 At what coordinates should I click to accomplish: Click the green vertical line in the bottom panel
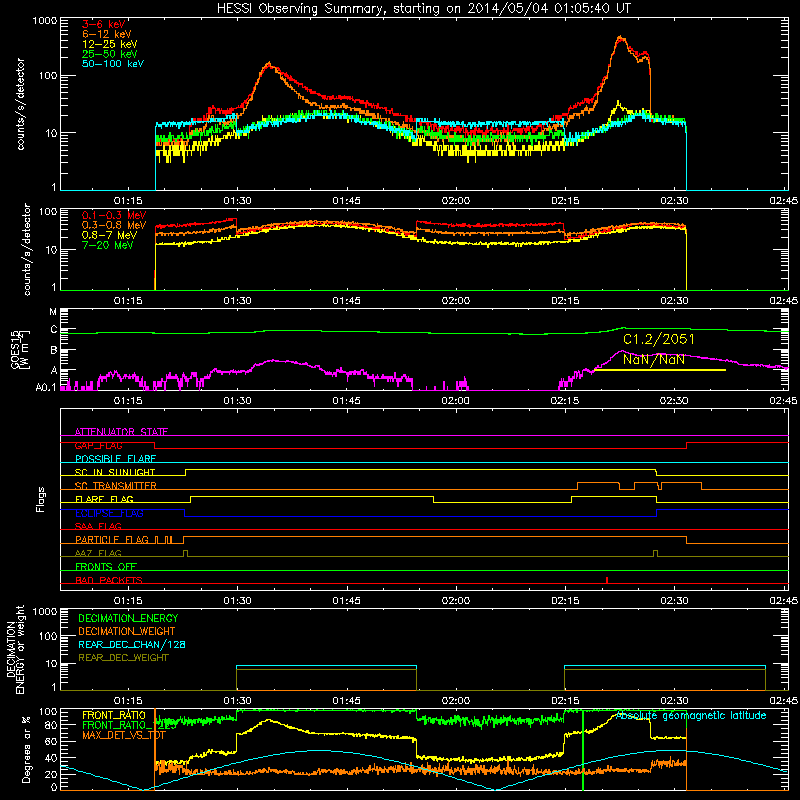(x=583, y=750)
